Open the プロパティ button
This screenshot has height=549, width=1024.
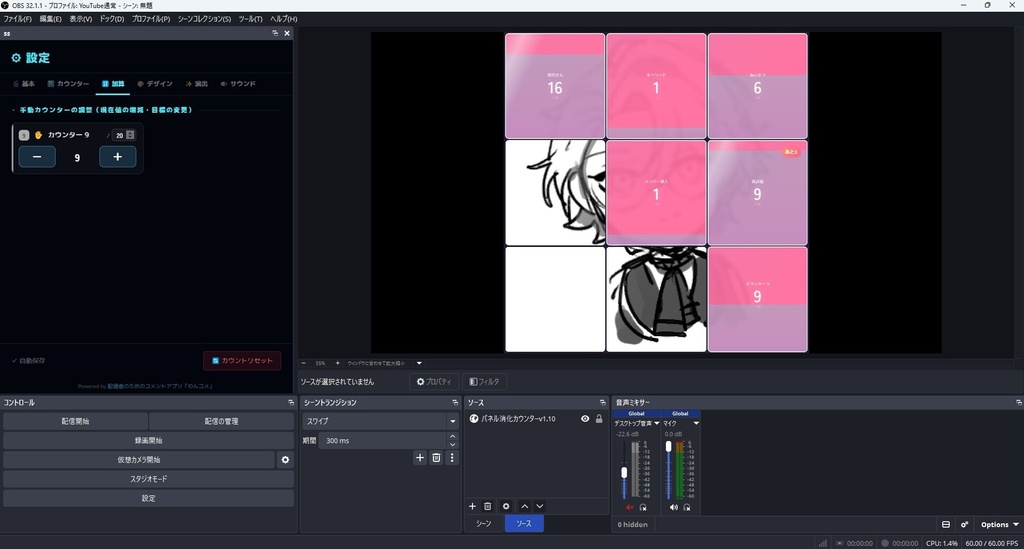[x=434, y=381]
